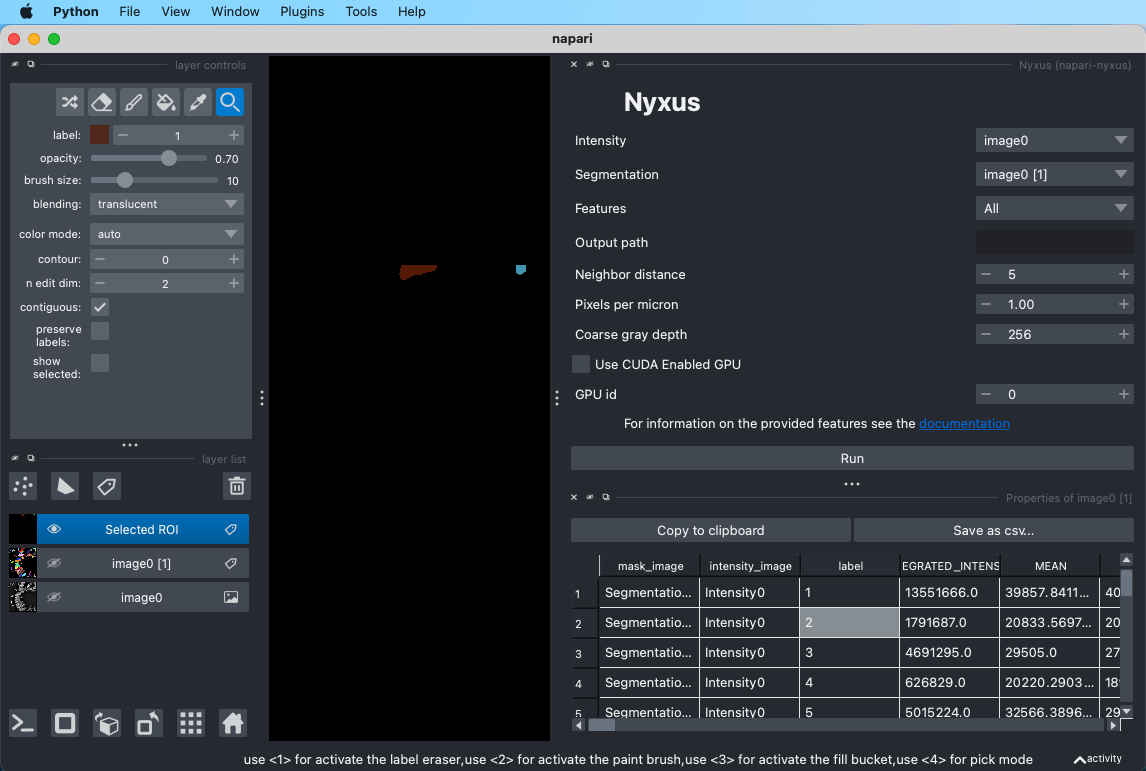Open the Nyxus documentation link
The height and width of the screenshot is (771, 1146).
pos(964,424)
